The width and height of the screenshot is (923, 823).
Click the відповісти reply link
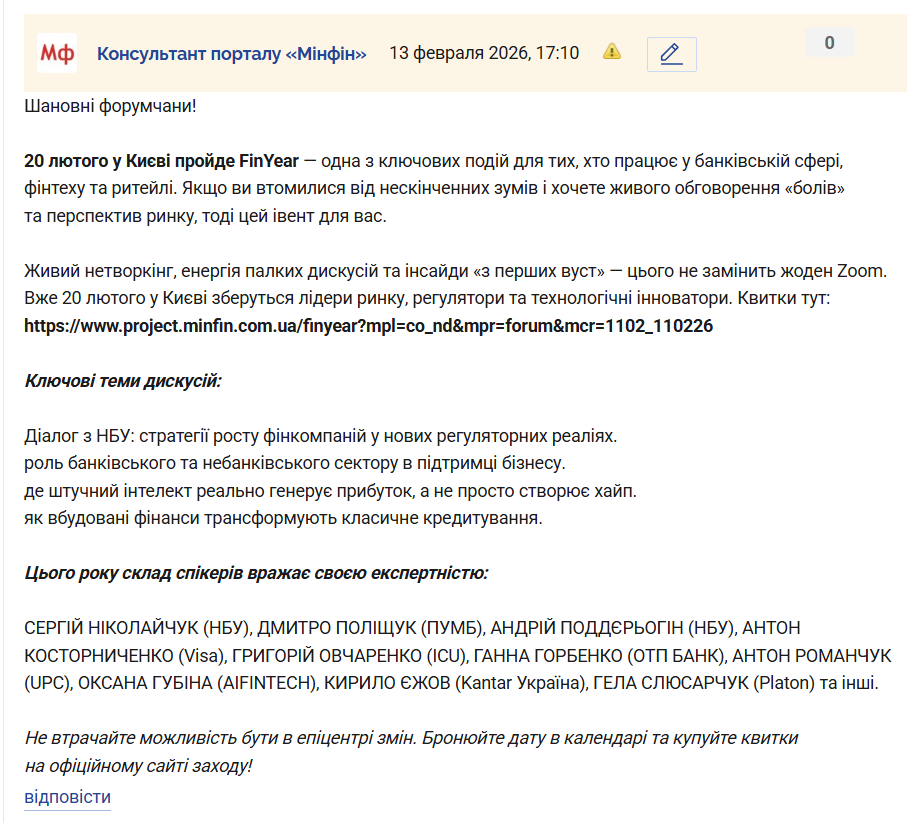(68, 797)
